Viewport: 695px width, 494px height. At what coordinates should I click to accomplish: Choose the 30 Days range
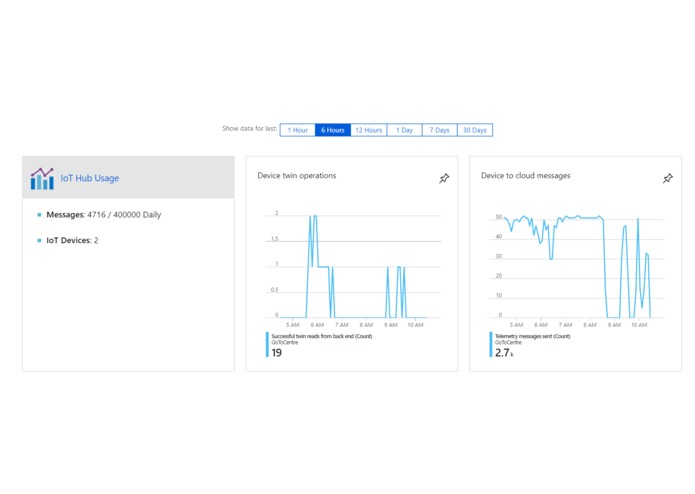click(x=475, y=130)
